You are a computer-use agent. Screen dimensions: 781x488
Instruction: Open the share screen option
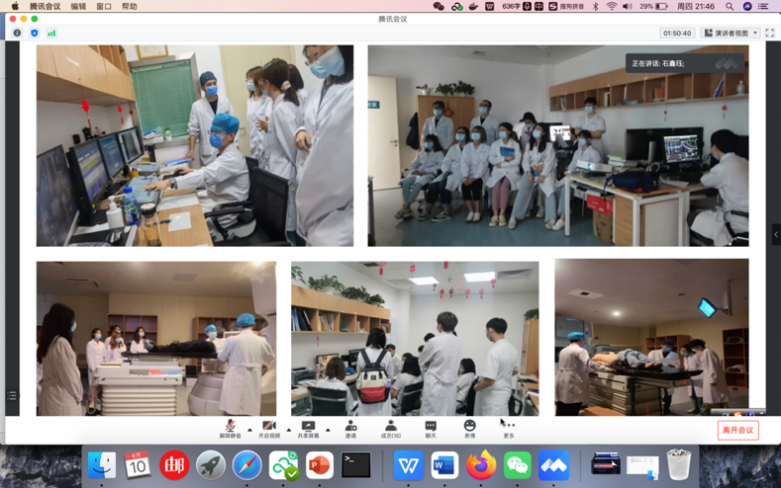[x=308, y=427]
